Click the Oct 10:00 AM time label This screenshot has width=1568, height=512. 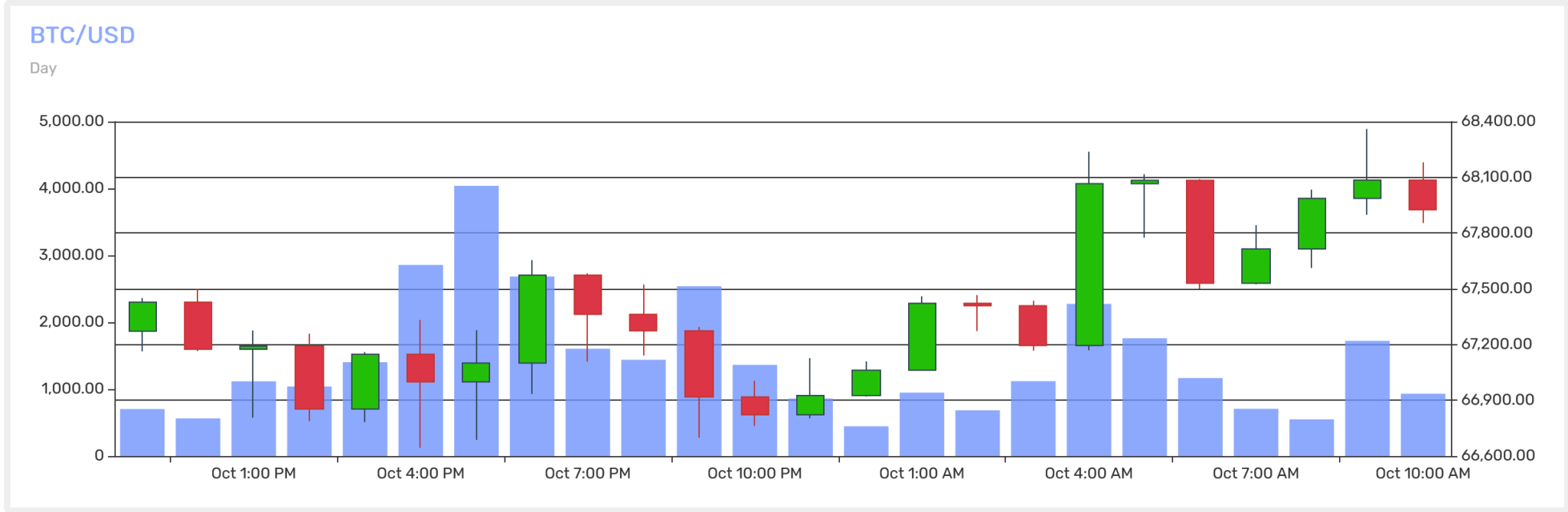[1423, 474]
